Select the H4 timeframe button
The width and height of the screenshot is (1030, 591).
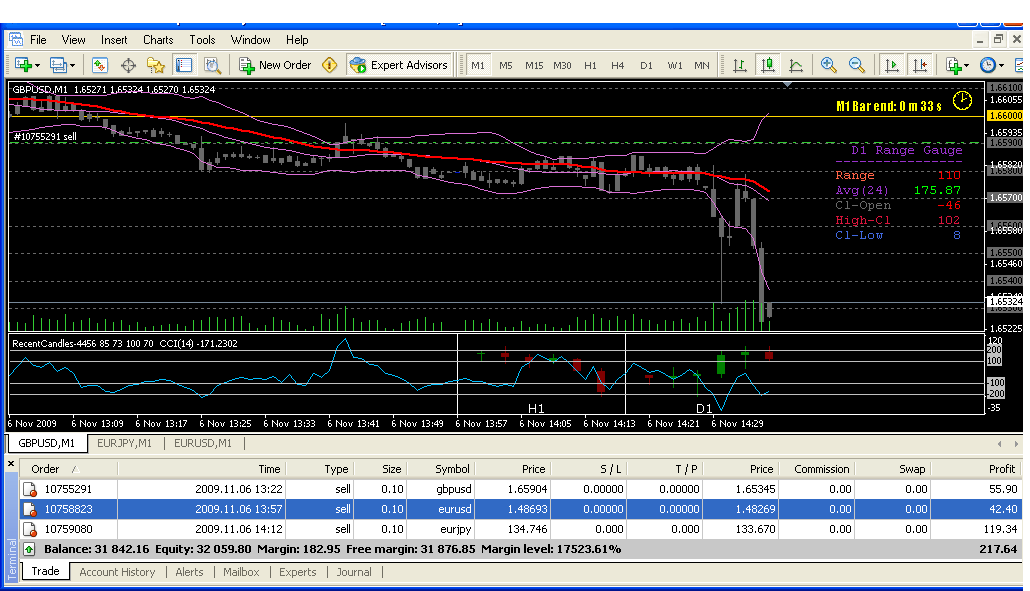tap(618, 65)
